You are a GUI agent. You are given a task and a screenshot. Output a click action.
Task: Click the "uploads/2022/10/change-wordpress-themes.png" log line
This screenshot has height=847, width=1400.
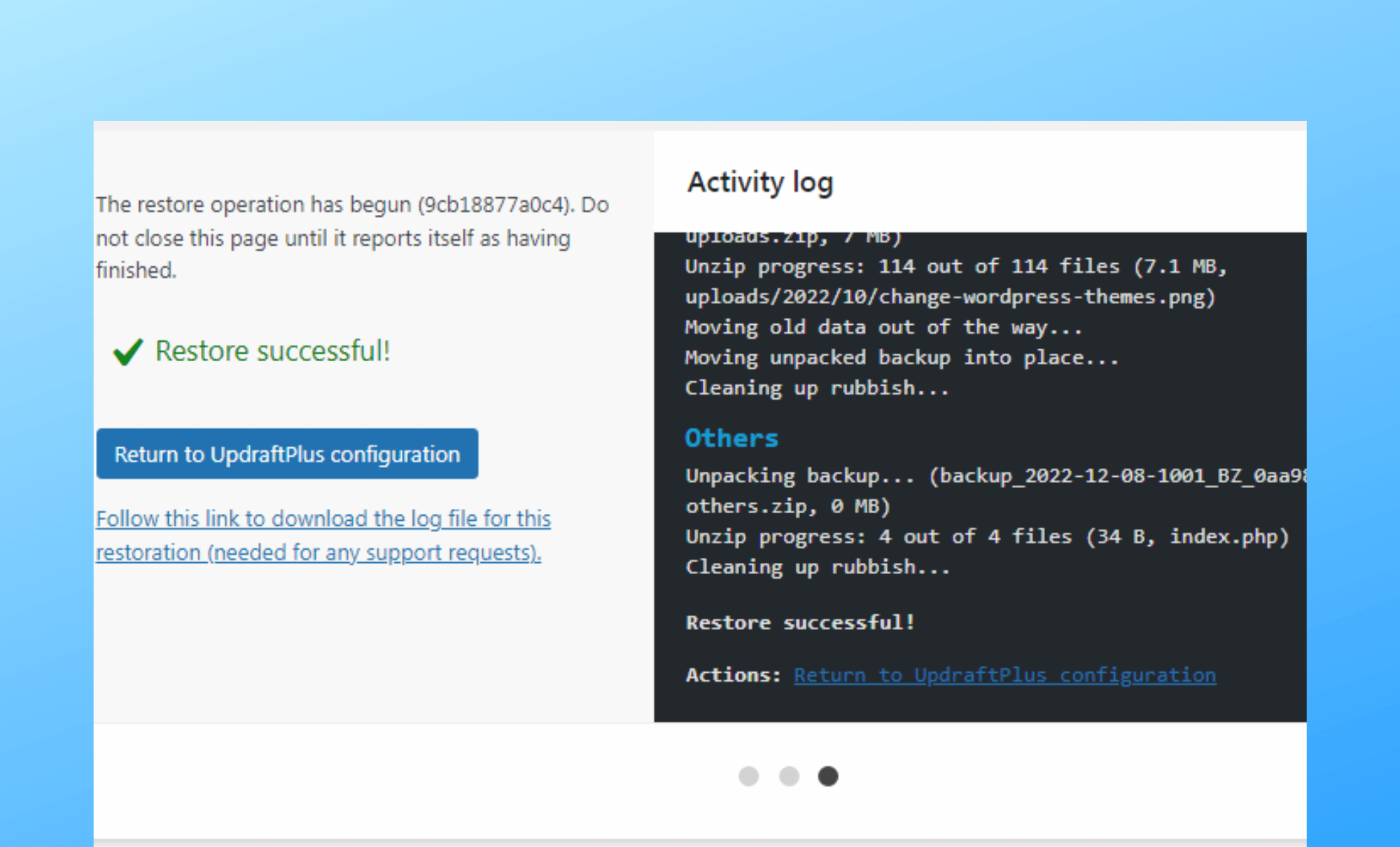(x=950, y=297)
